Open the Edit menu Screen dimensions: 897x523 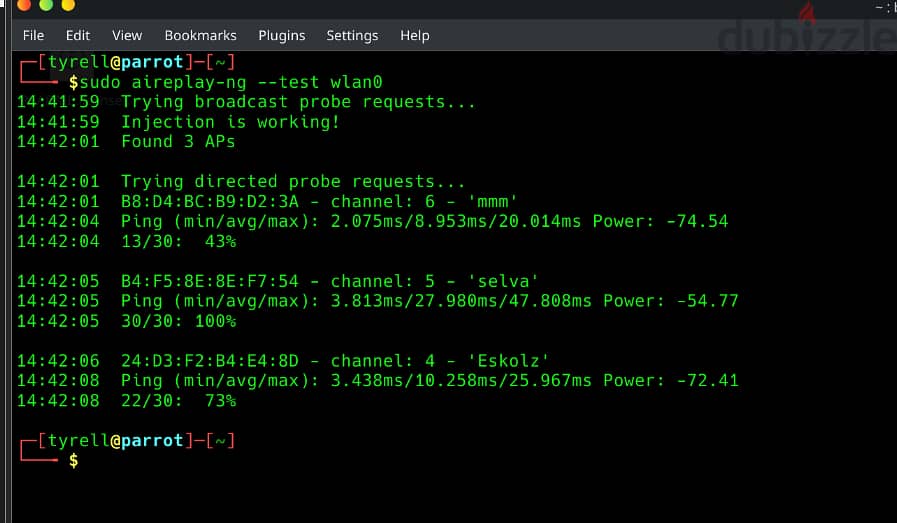click(x=78, y=35)
